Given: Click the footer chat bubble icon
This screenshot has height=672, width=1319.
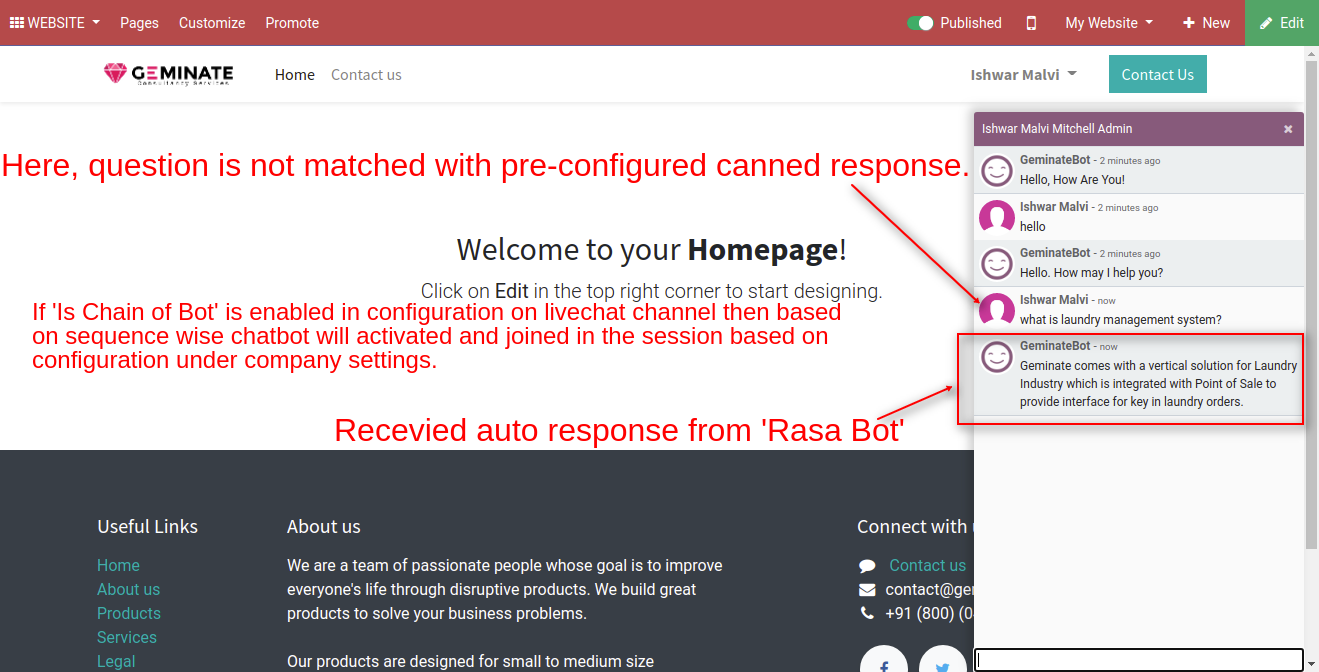Looking at the screenshot, I should tap(867, 566).
